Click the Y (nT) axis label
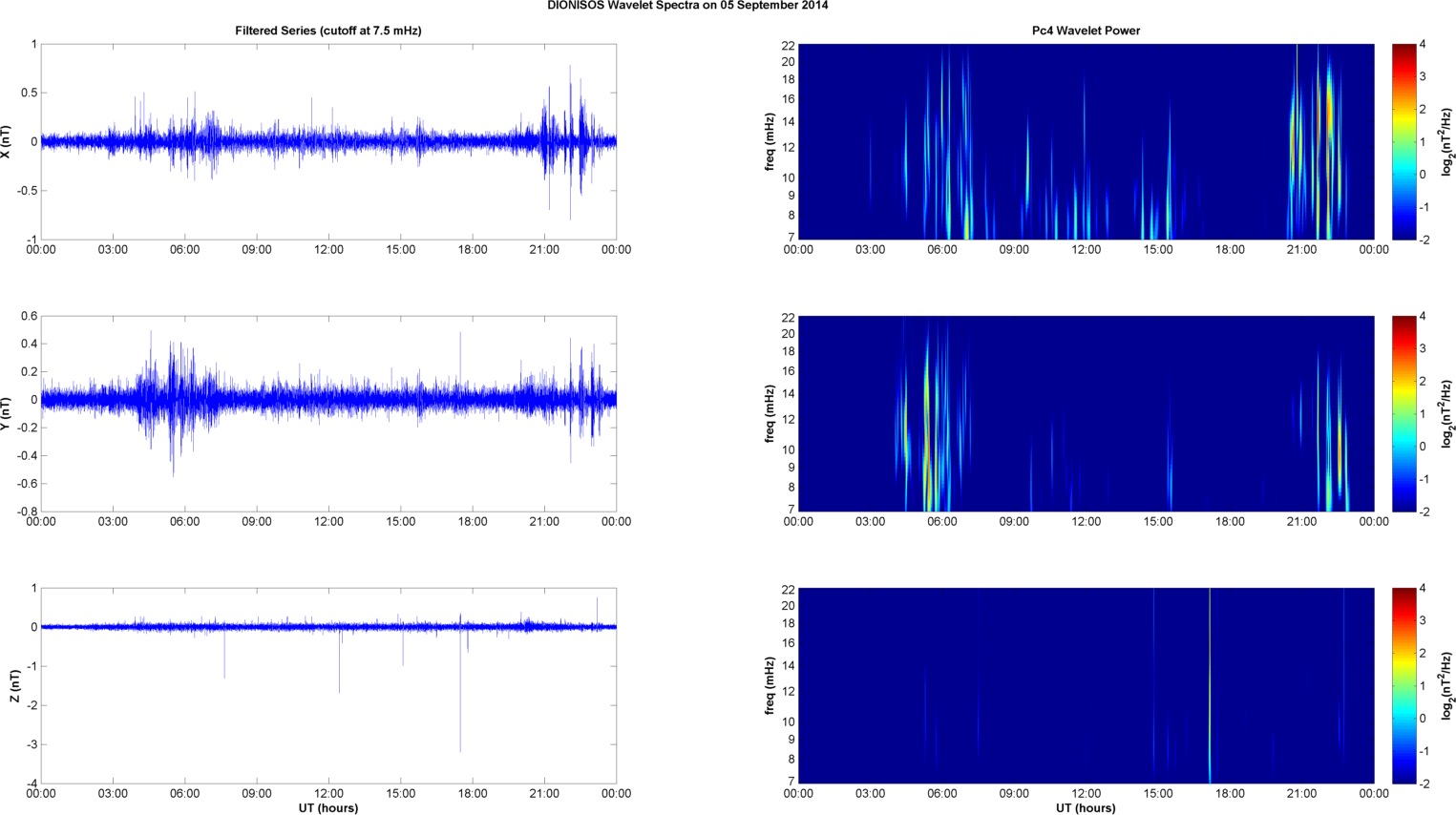This screenshot has height=815, width=1456. (x=8, y=413)
